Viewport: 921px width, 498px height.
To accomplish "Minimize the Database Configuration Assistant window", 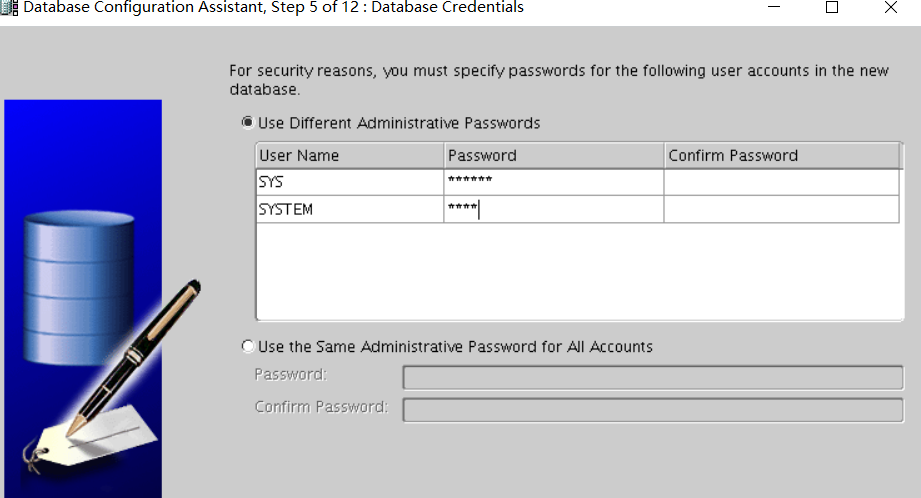I will (x=775, y=8).
